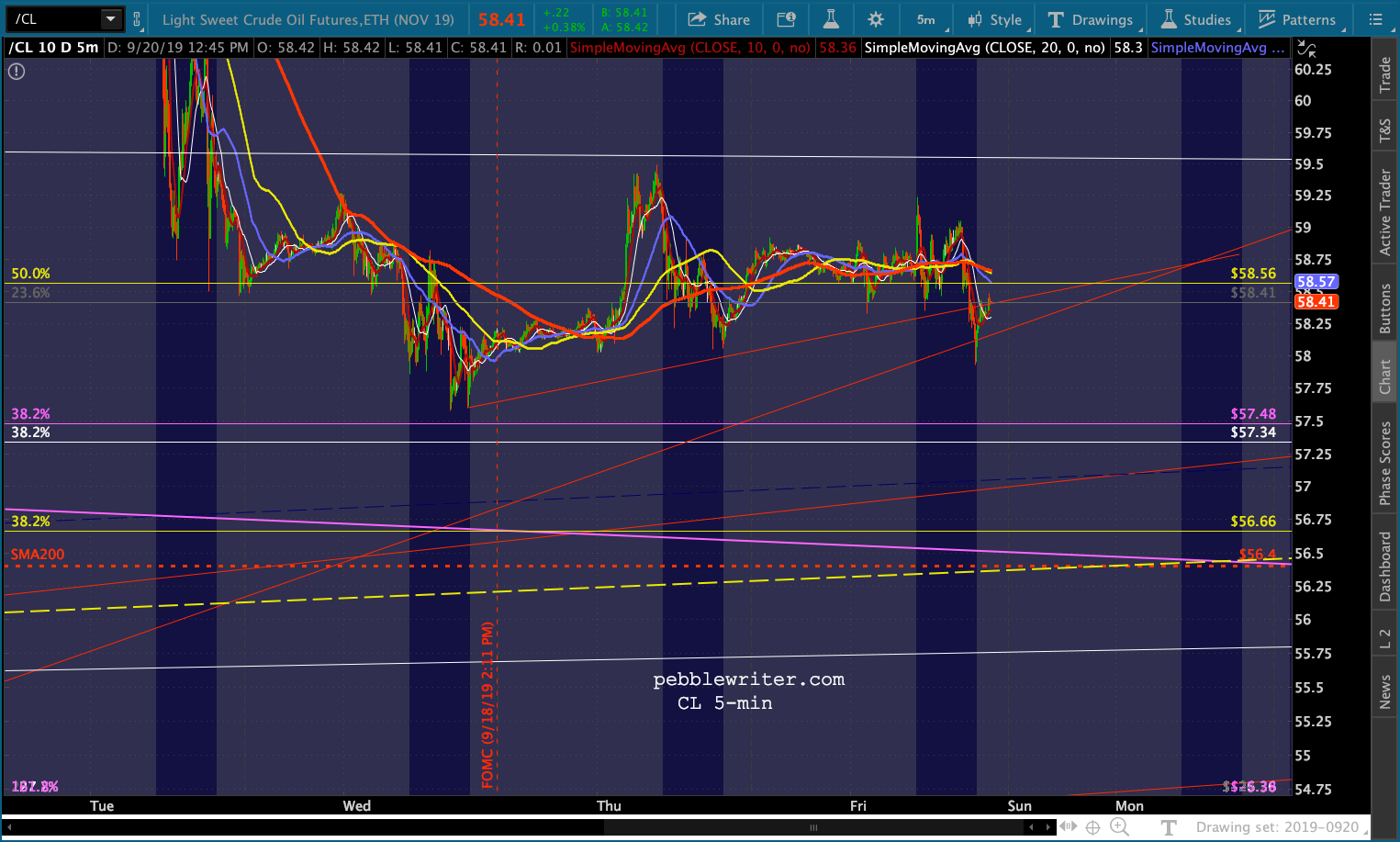Click the flask icon in the top toolbar

(x=831, y=19)
